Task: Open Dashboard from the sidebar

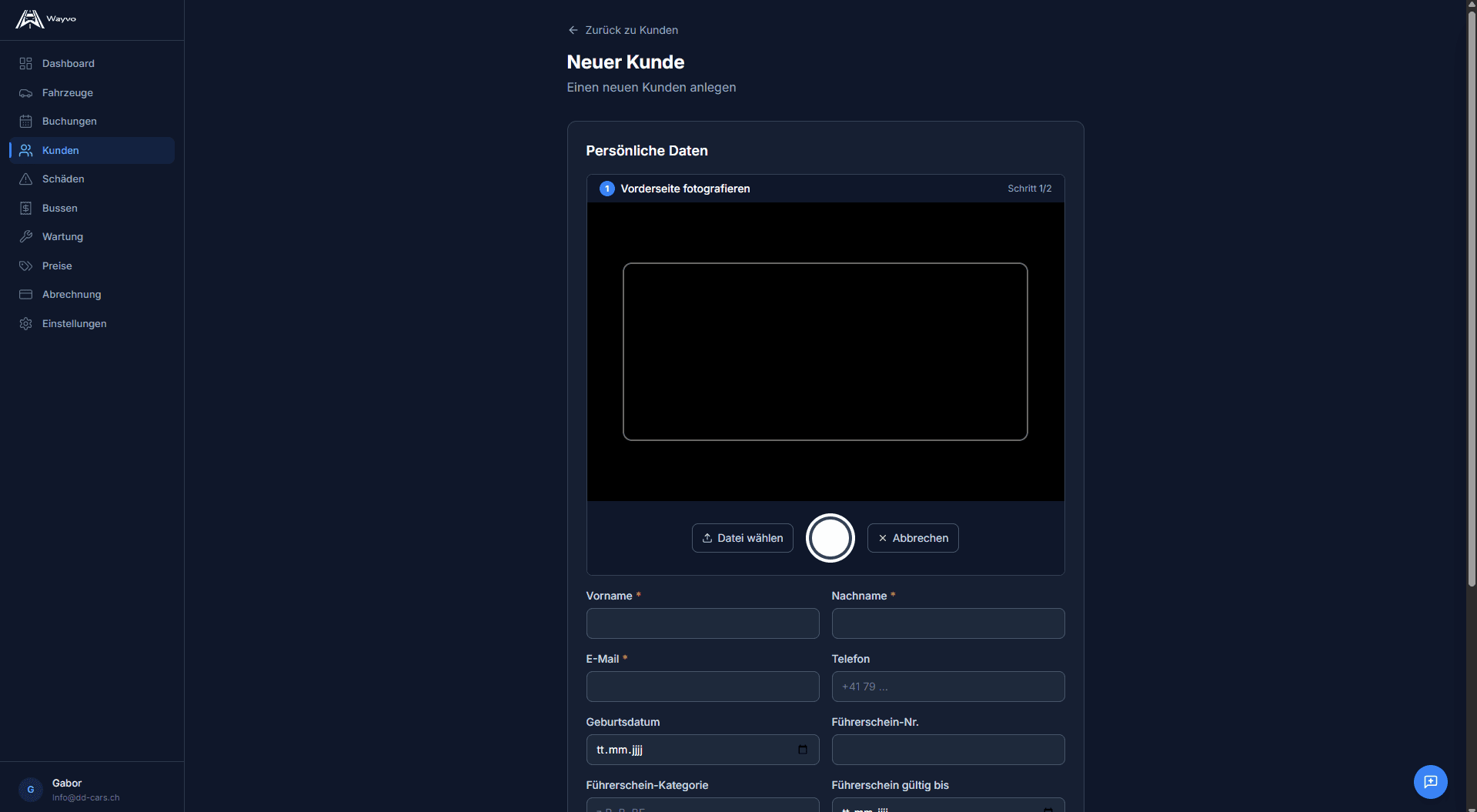Action: tap(68, 64)
